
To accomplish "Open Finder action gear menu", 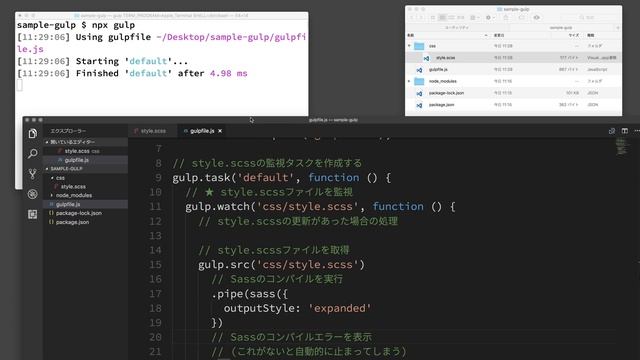I will click(490, 18).
